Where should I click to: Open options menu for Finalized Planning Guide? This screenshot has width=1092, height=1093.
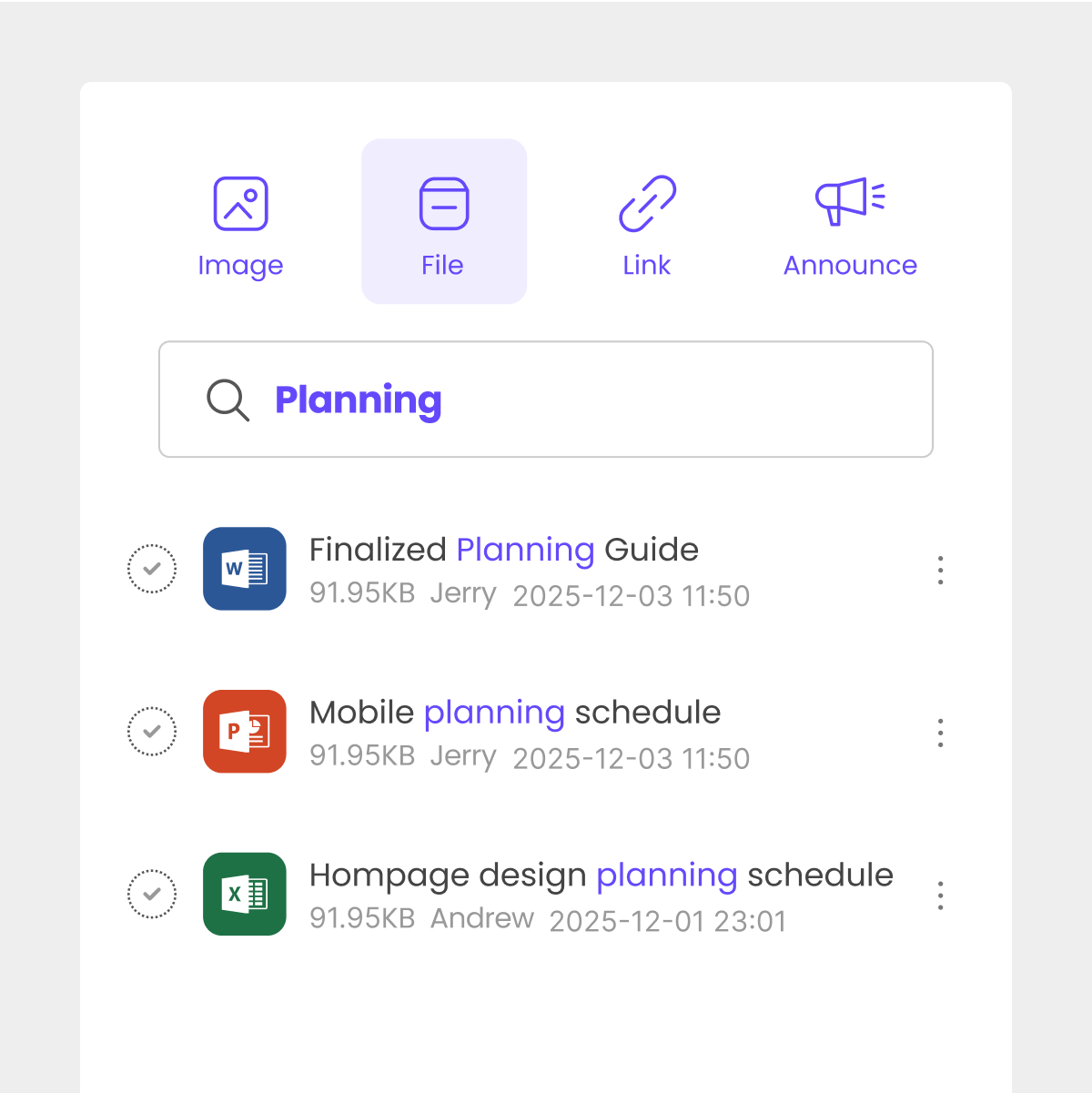pos(940,570)
